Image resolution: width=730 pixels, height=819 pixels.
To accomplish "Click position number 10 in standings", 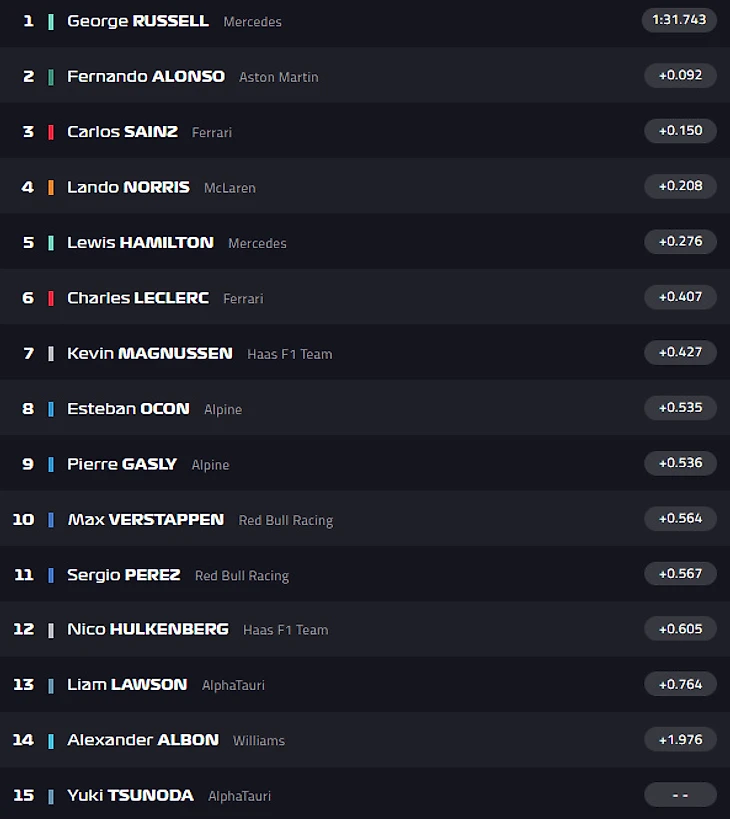I will [23, 519].
